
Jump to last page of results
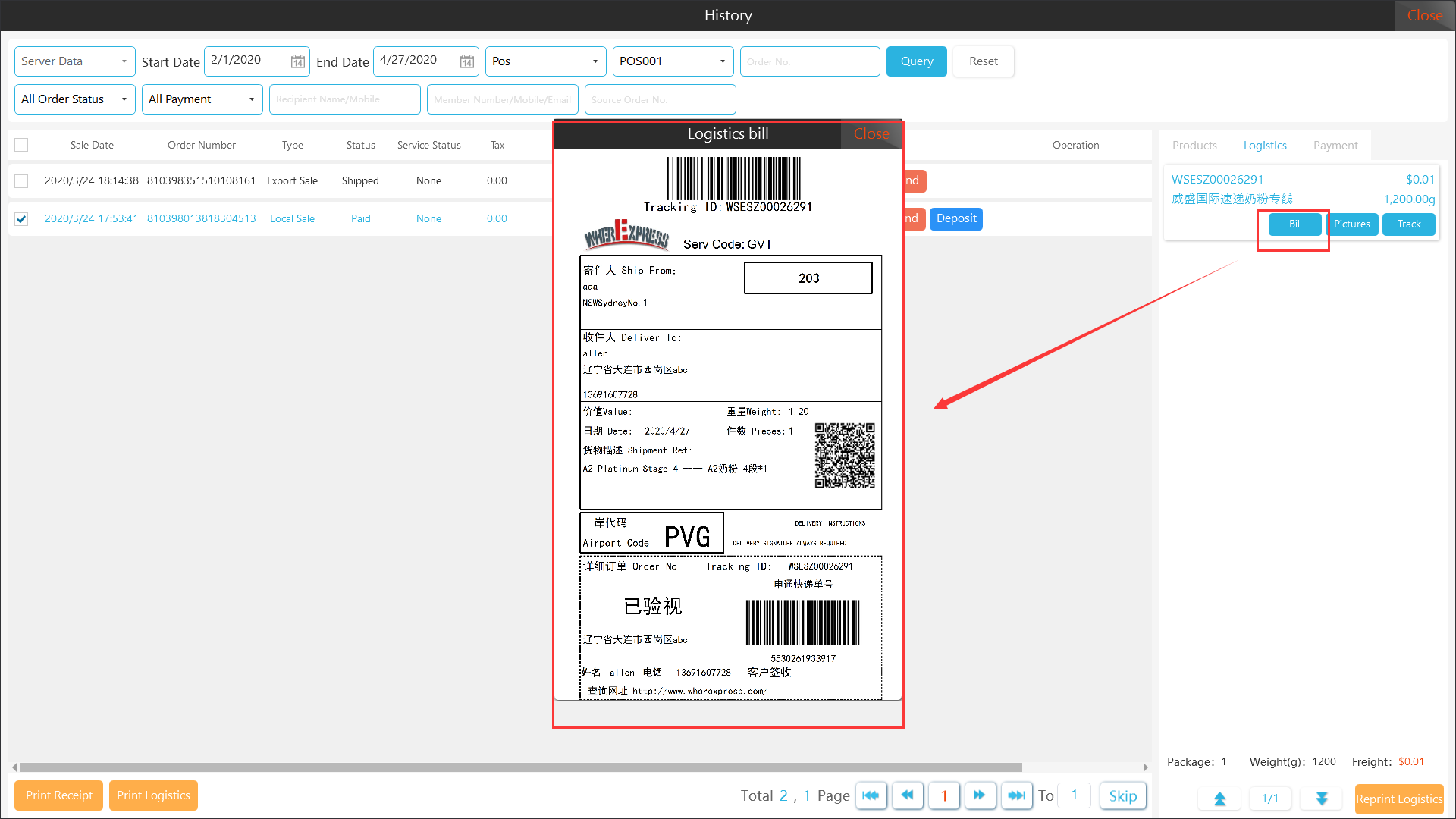(1016, 795)
